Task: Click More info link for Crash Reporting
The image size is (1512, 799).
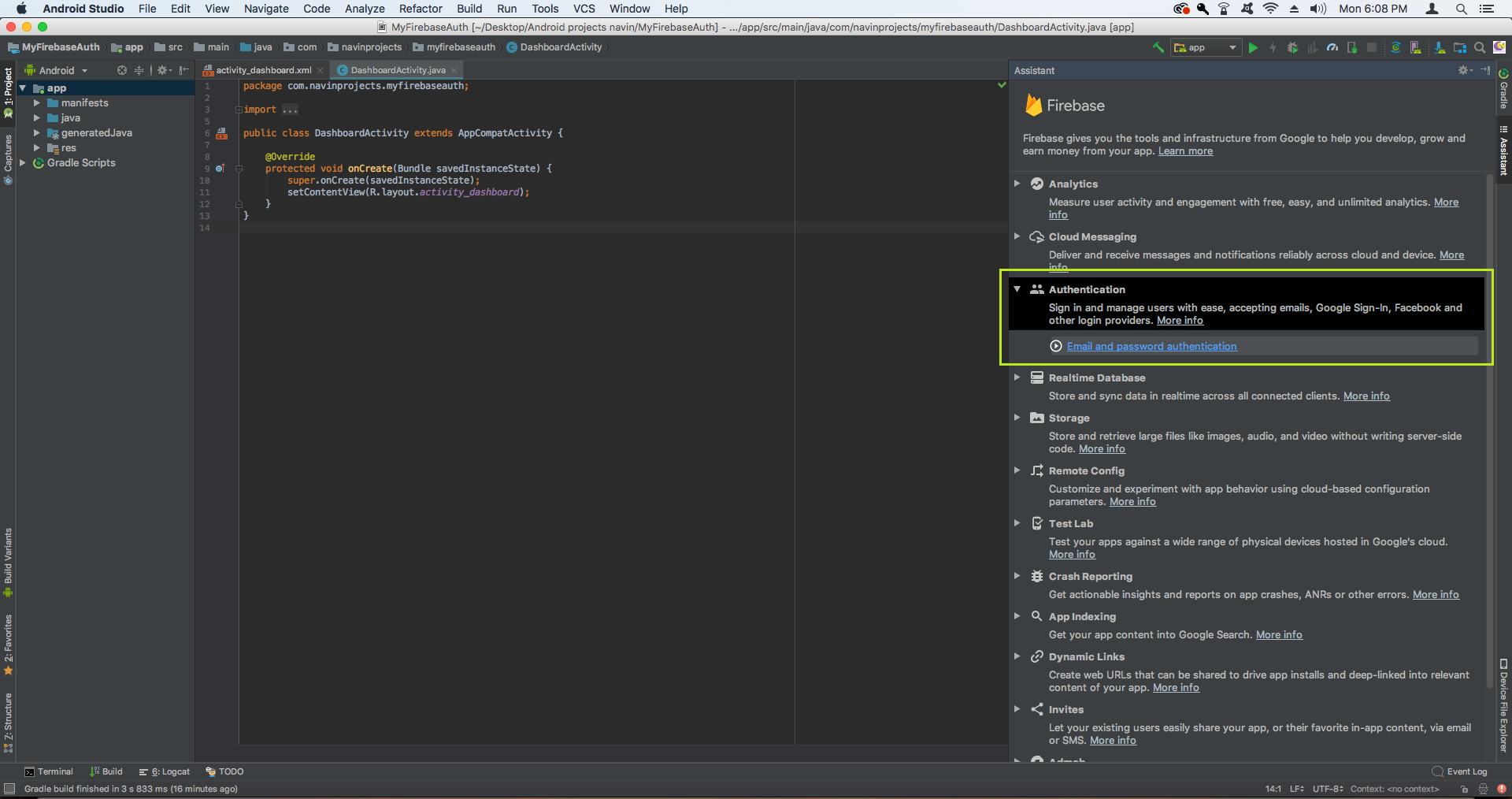Action: [x=1436, y=595]
